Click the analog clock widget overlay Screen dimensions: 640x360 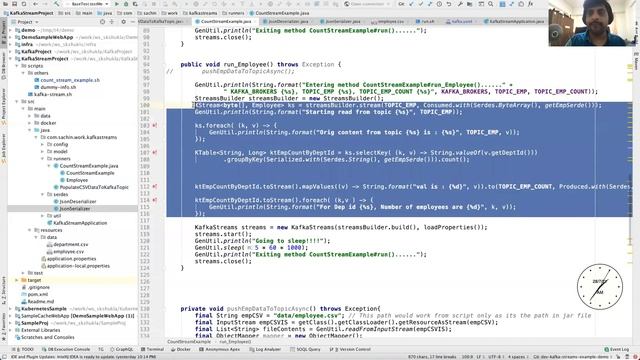coord(600,287)
